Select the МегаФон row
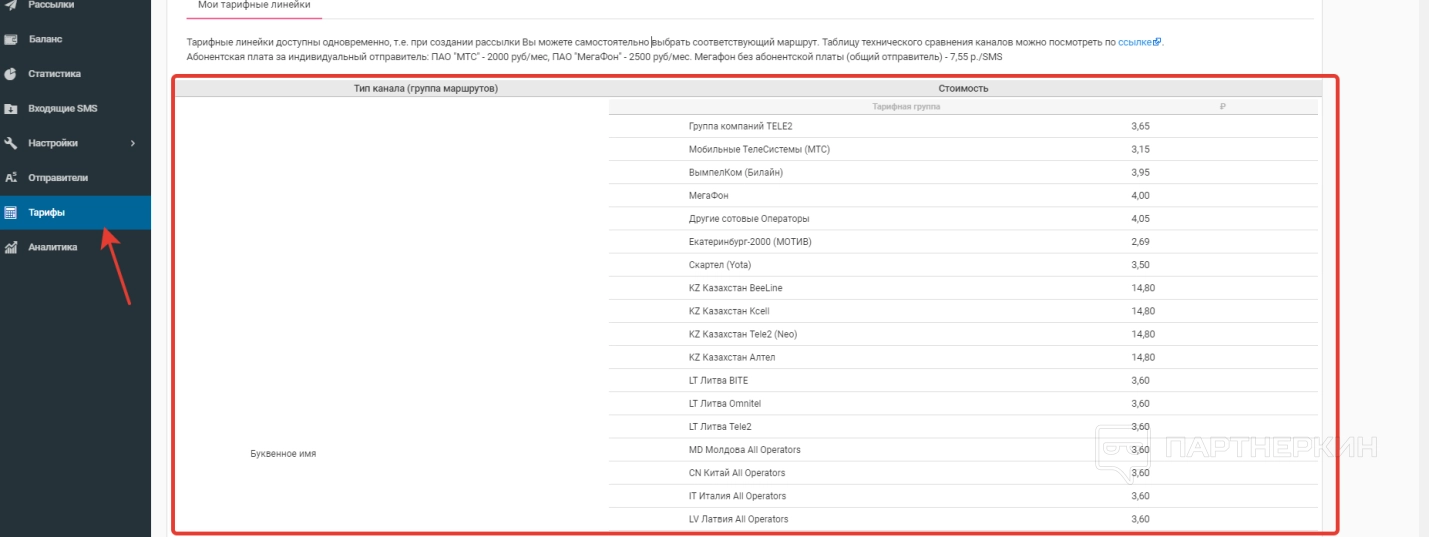Viewport: 1429px width, 537px height. [963, 195]
